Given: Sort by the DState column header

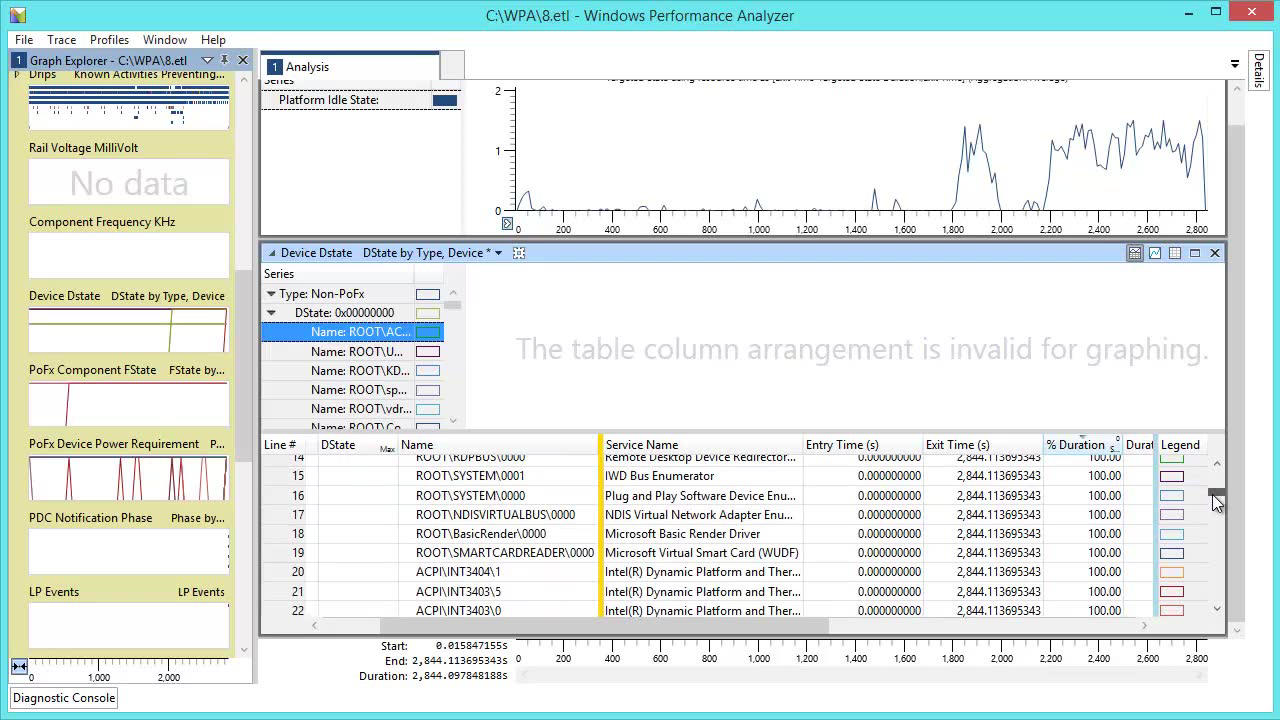Looking at the screenshot, I should pyautogui.click(x=358, y=445).
